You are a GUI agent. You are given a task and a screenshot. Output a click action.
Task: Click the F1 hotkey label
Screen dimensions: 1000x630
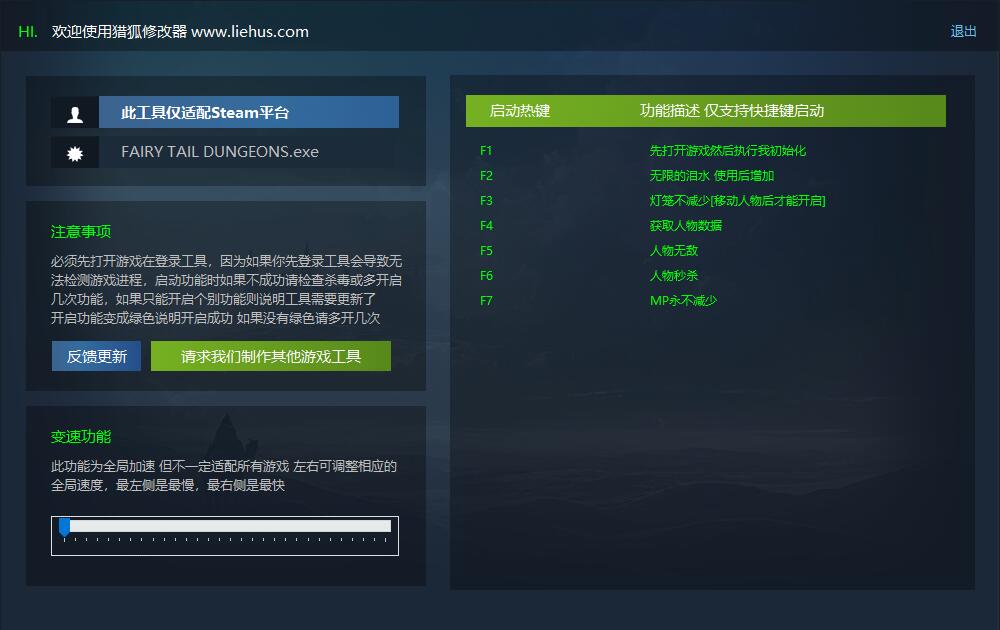click(x=486, y=150)
